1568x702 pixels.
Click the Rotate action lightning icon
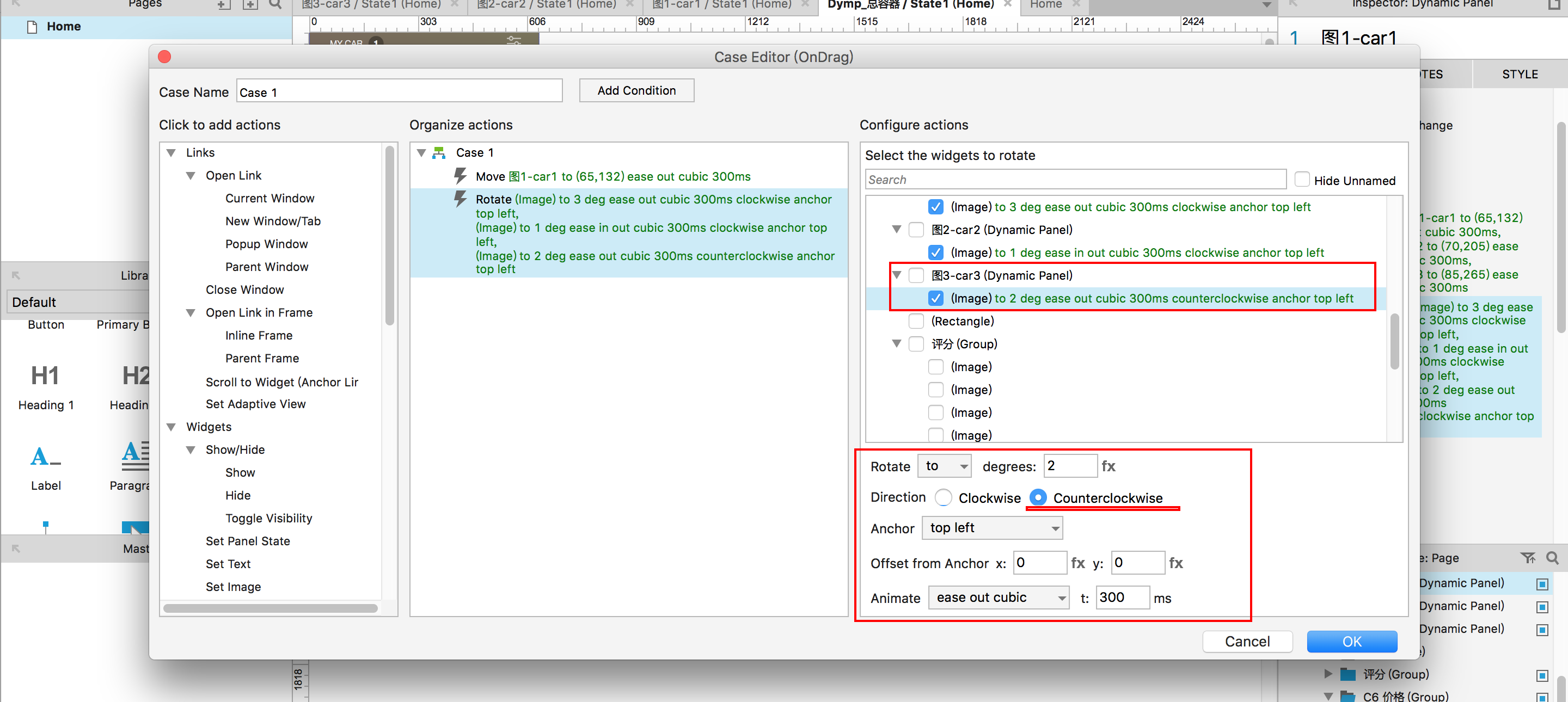click(460, 199)
